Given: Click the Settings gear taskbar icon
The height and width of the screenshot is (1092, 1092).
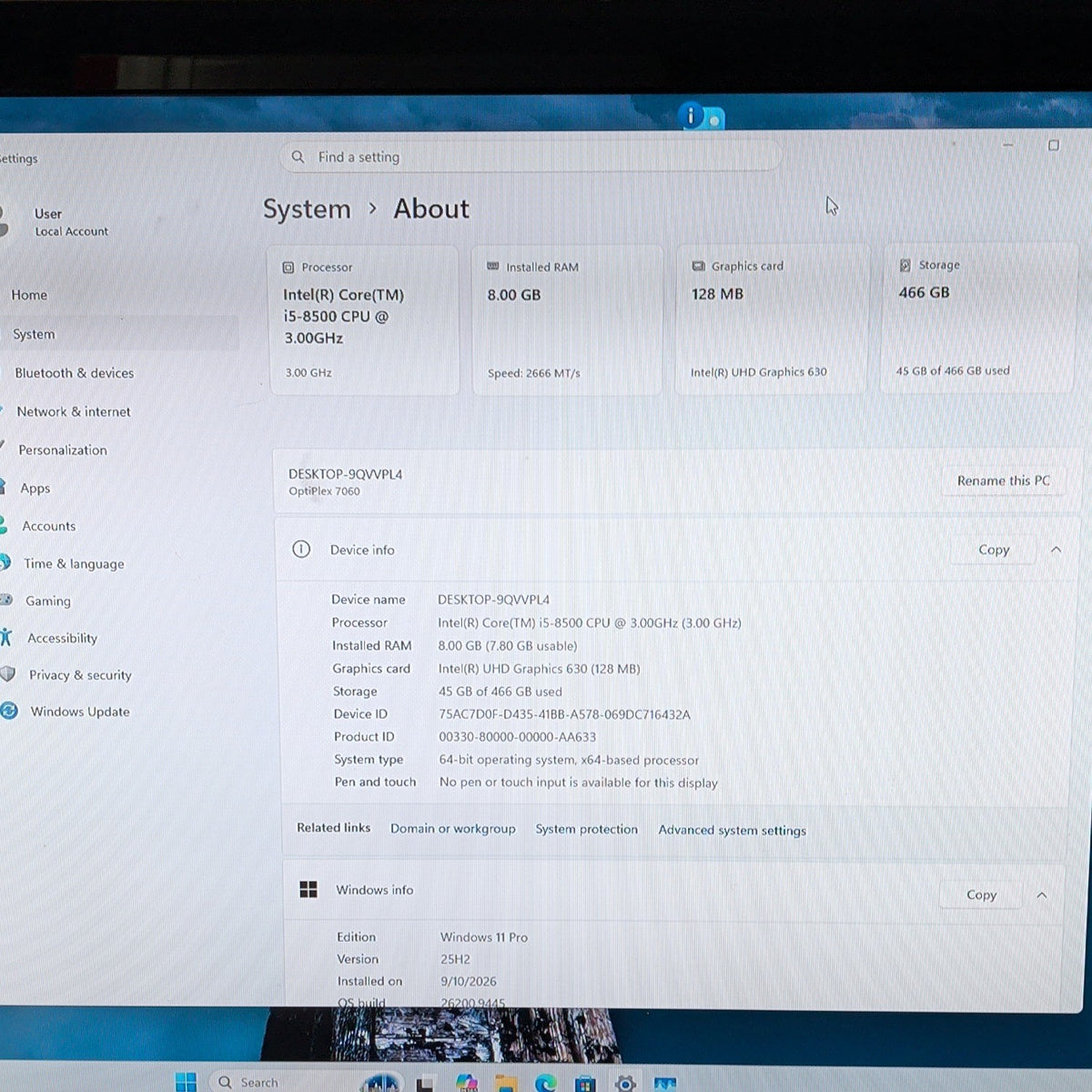Looking at the screenshot, I should (625, 1084).
